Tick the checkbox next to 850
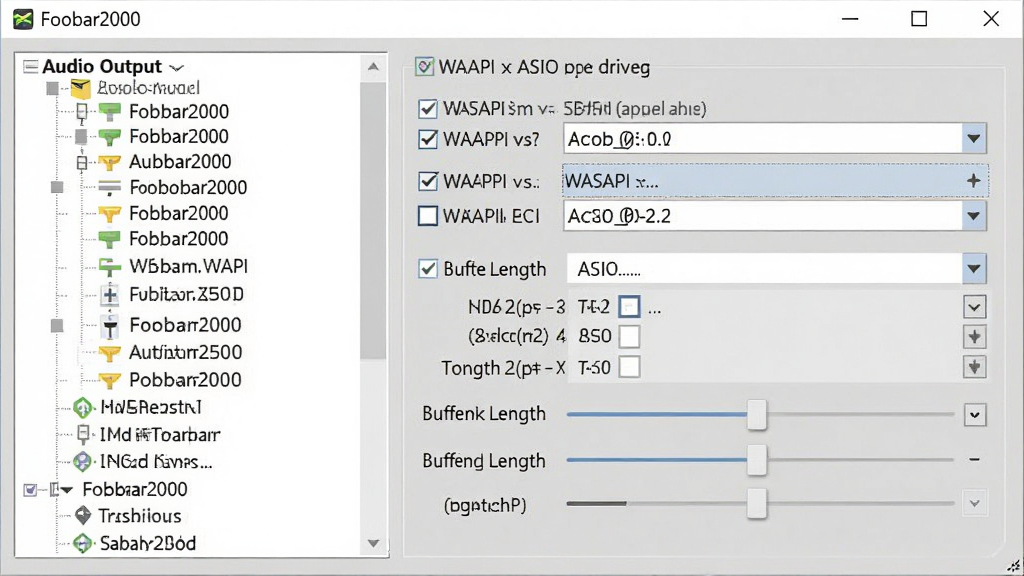This screenshot has height=576, width=1024. [630, 337]
